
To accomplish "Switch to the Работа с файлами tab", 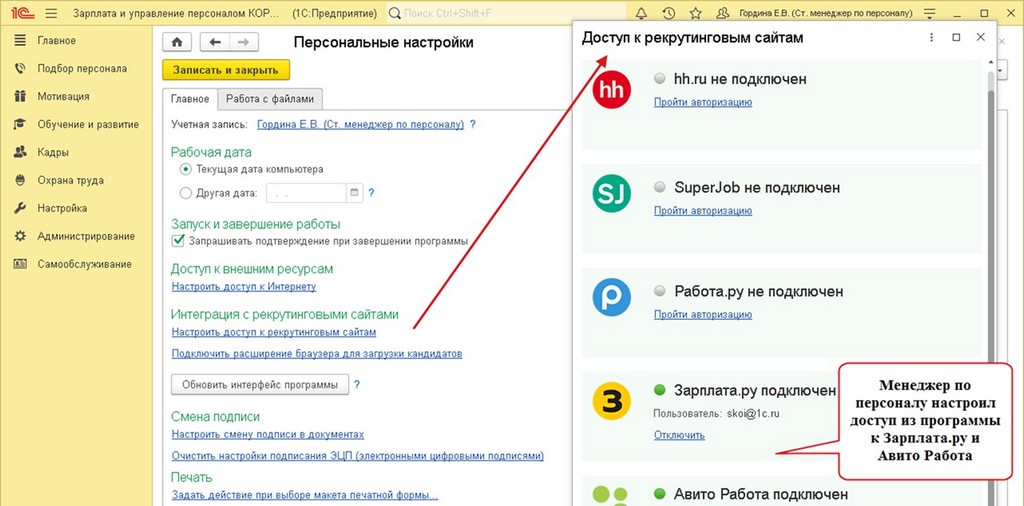I will click(270, 99).
